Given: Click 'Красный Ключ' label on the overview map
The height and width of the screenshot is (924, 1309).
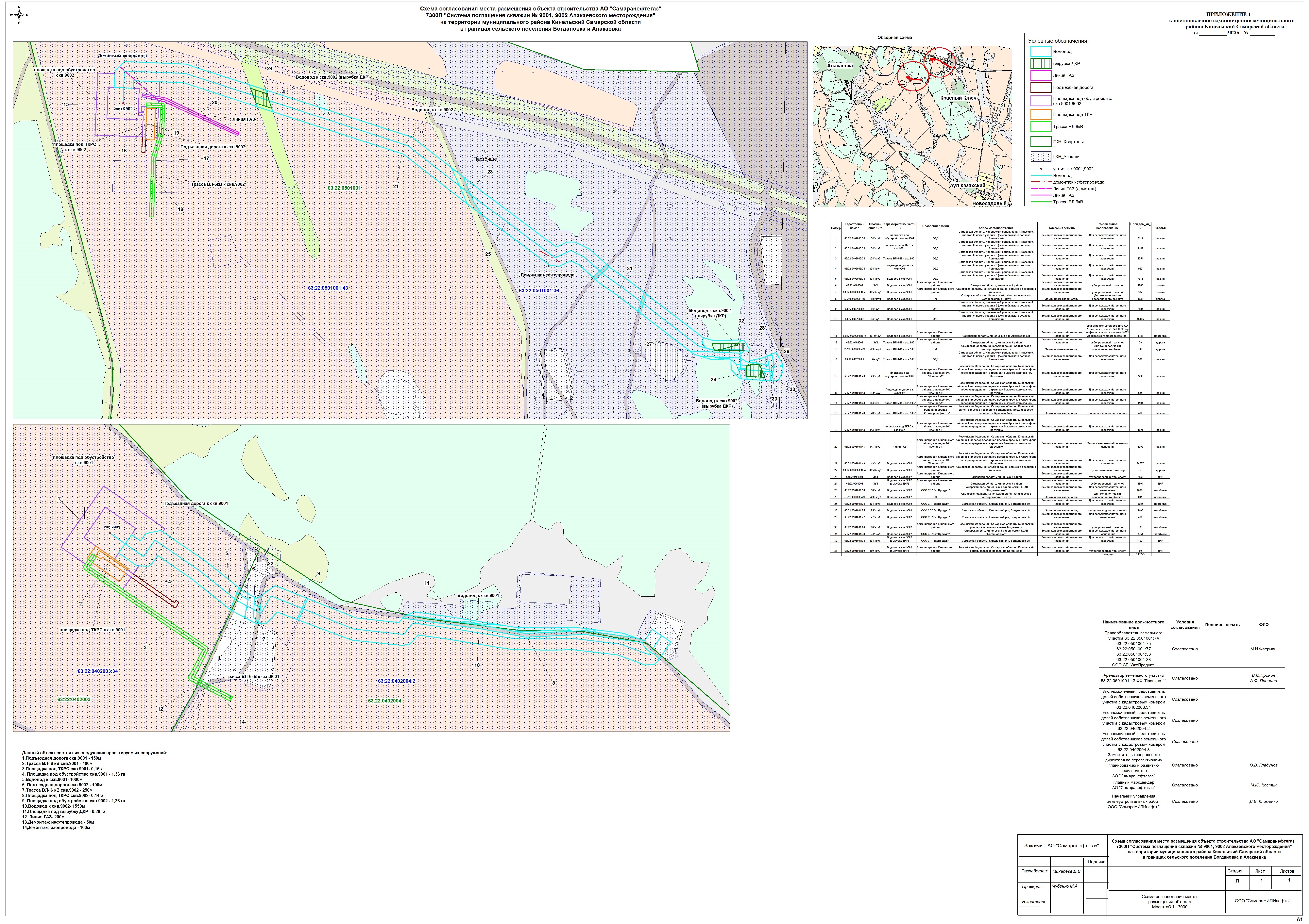Looking at the screenshot, I should point(958,98).
